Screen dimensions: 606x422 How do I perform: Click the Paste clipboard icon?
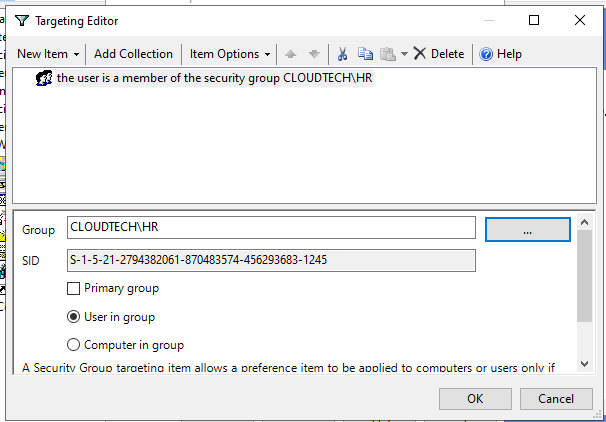tap(386, 54)
